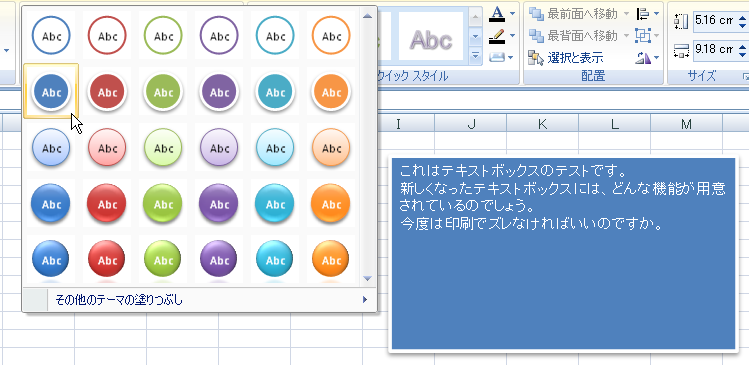Viewport: 749px width, 365px height.
Task: Select column K header
Action: (x=542, y=124)
